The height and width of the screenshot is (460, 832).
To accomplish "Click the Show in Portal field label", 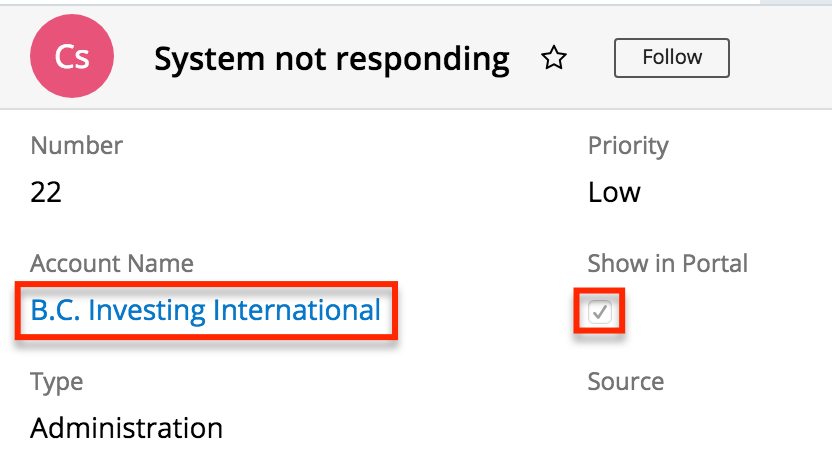I will click(667, 264).
